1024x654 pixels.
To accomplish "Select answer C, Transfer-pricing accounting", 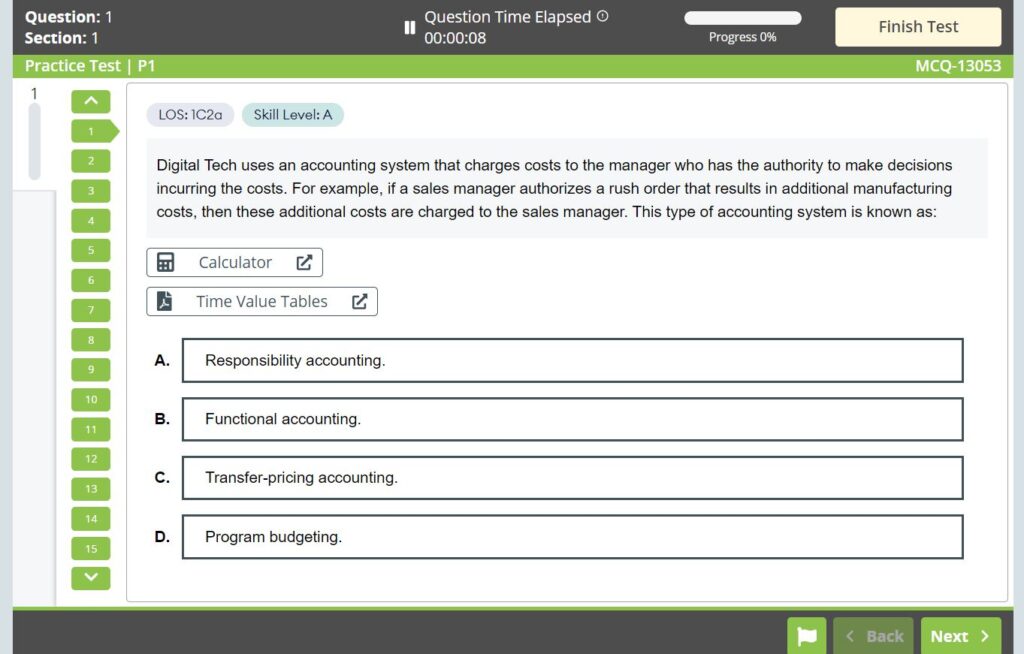I will (572, 478).
